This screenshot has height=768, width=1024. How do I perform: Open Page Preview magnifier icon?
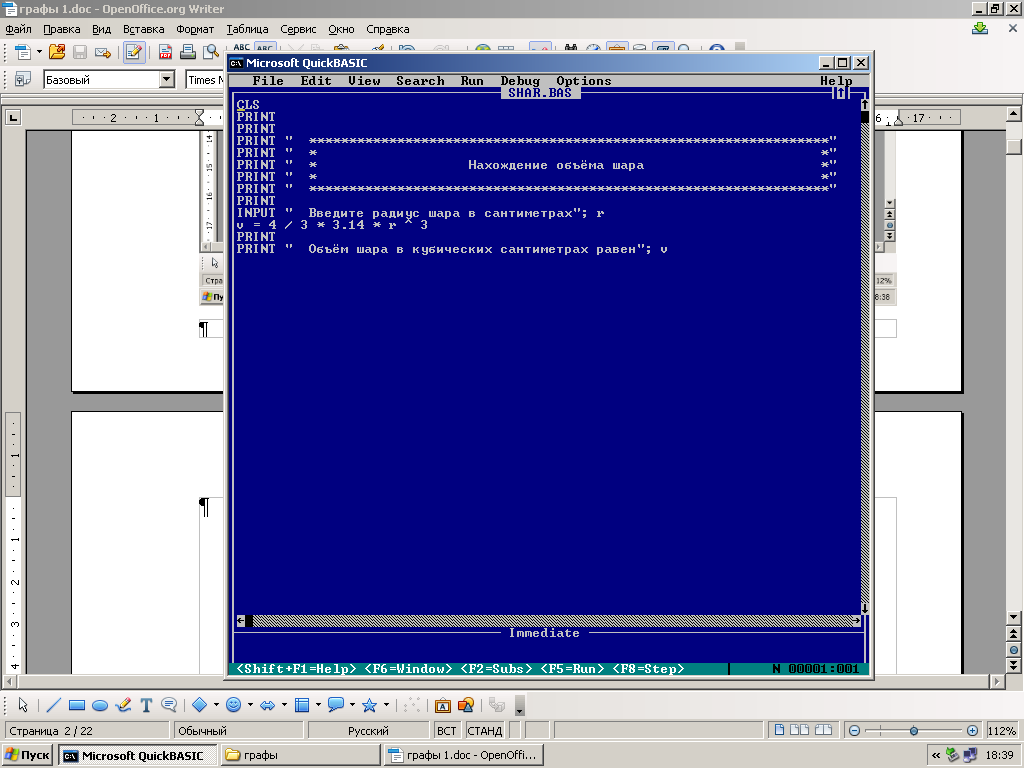pyautogui.click(x=211, y=52)
